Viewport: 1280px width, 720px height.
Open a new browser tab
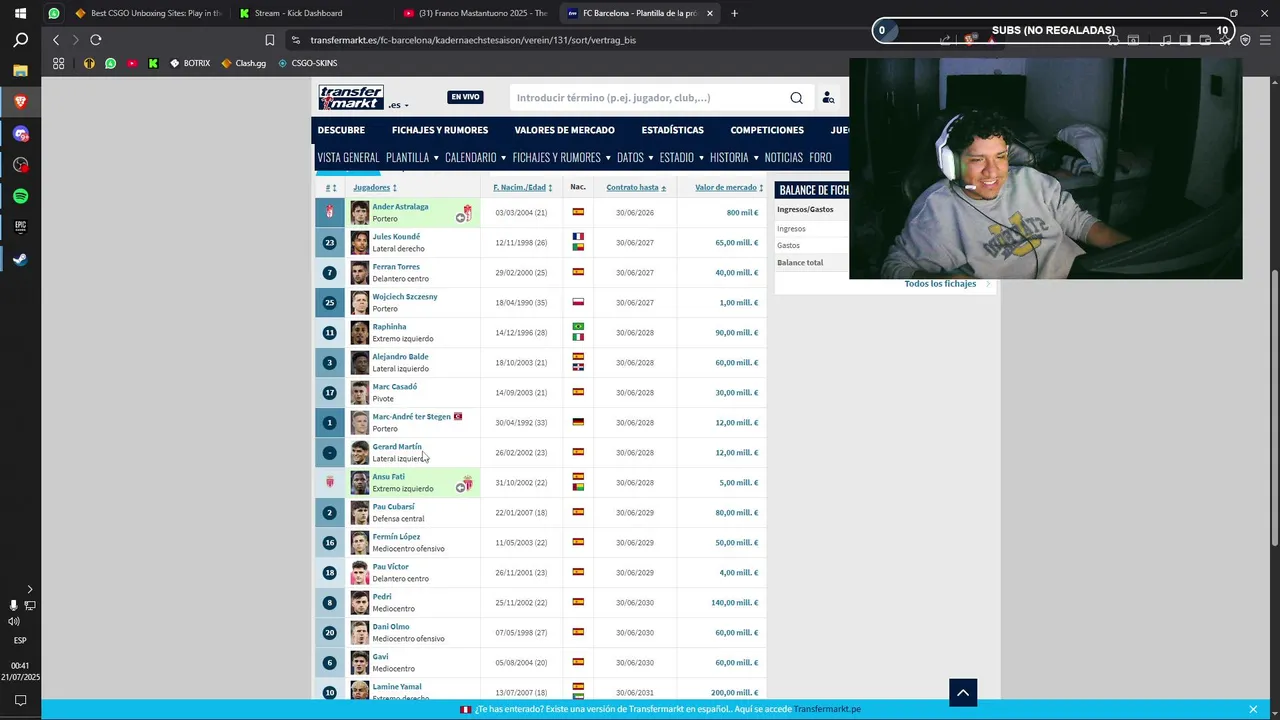tap(734, 13)
